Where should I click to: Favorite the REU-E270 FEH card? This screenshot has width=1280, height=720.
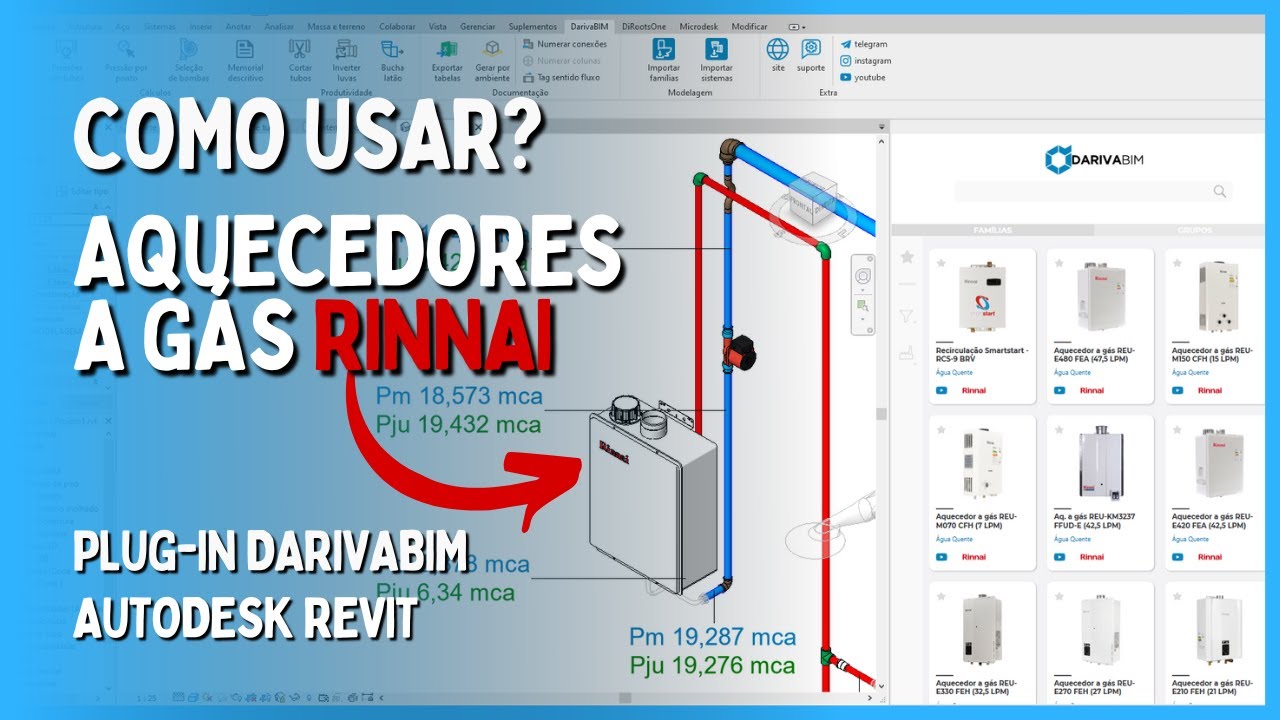click(x=1059, y=597)
